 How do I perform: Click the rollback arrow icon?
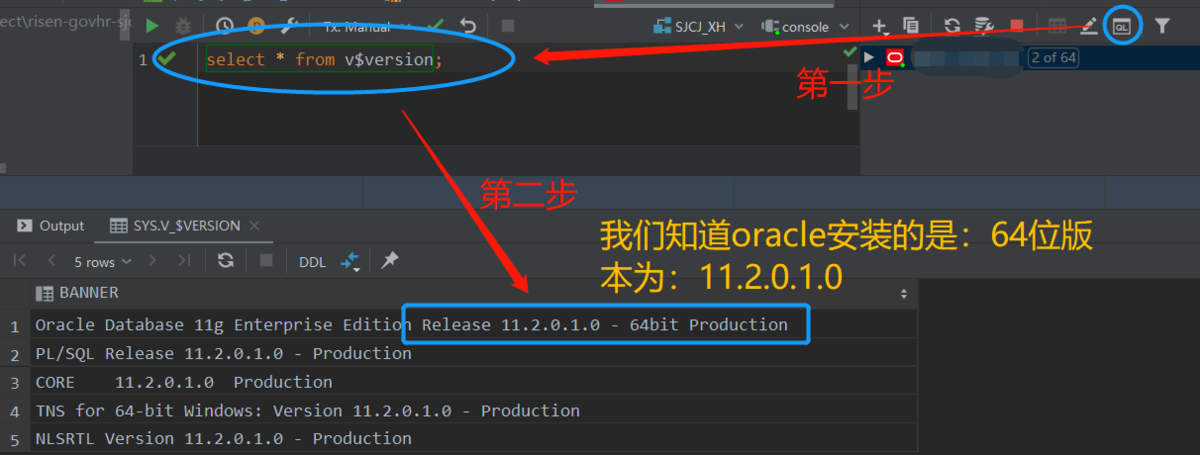coord(467,27)
